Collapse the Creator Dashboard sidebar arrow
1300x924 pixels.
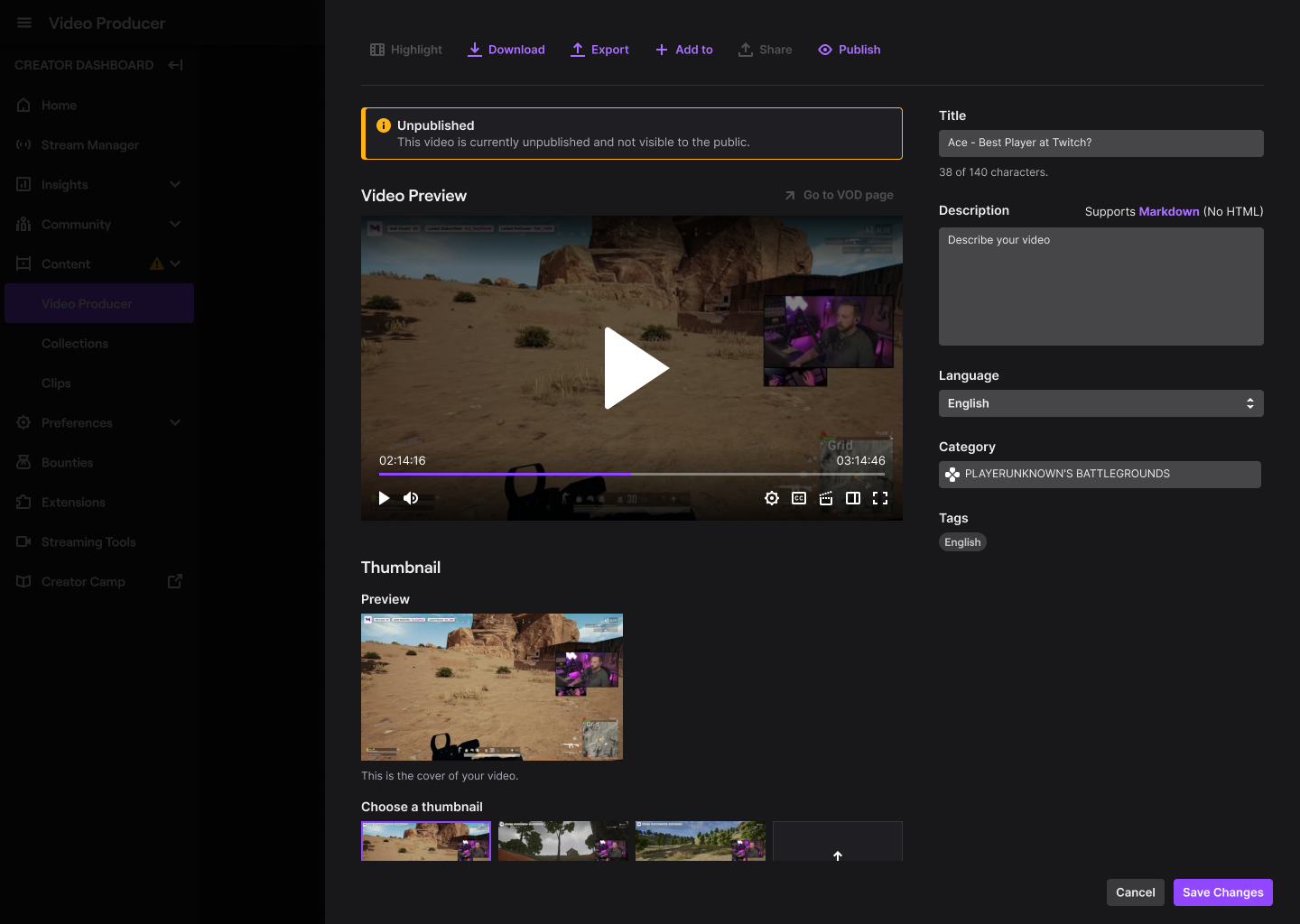click(x=176, y=65)
